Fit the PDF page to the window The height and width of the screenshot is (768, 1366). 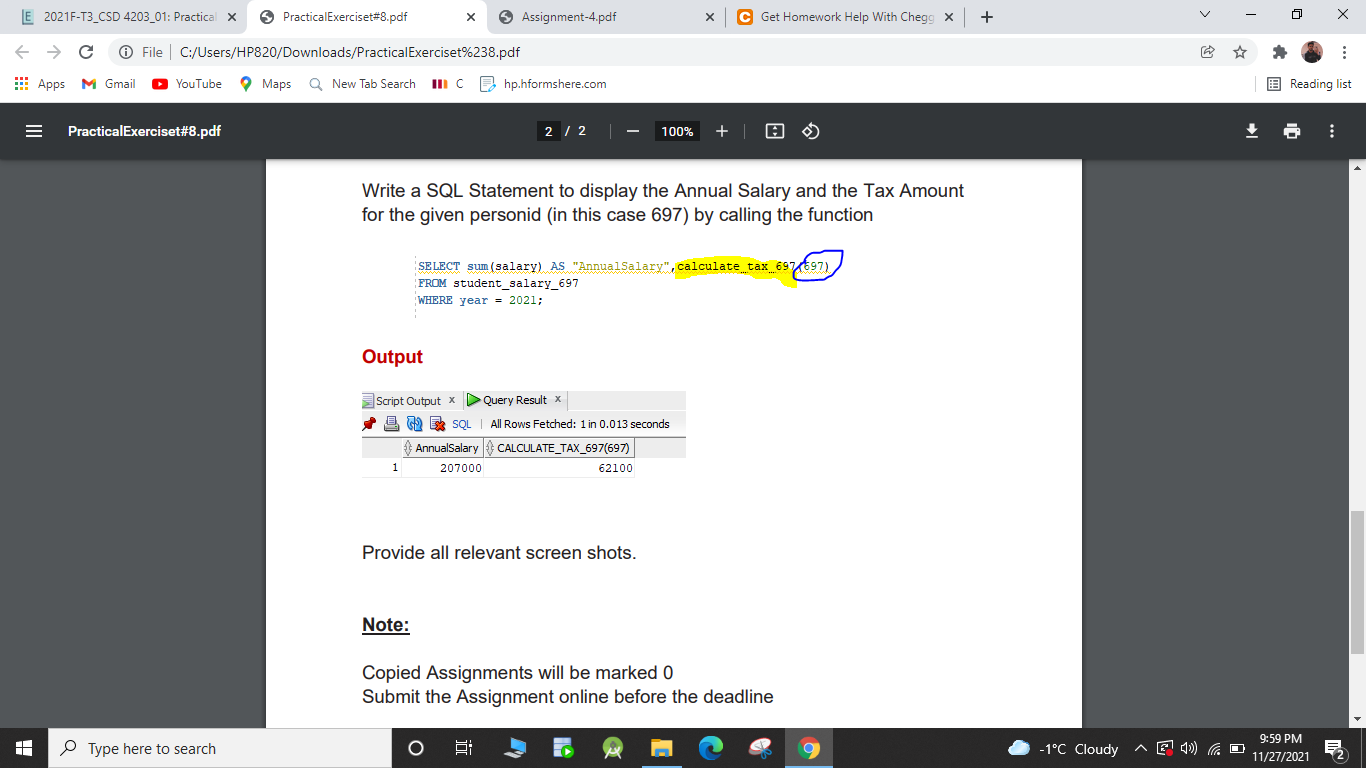click(x=774, y=131)
